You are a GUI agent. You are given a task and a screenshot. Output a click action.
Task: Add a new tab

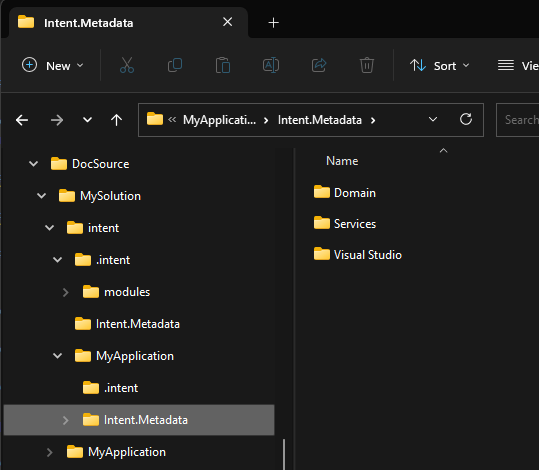274,23
